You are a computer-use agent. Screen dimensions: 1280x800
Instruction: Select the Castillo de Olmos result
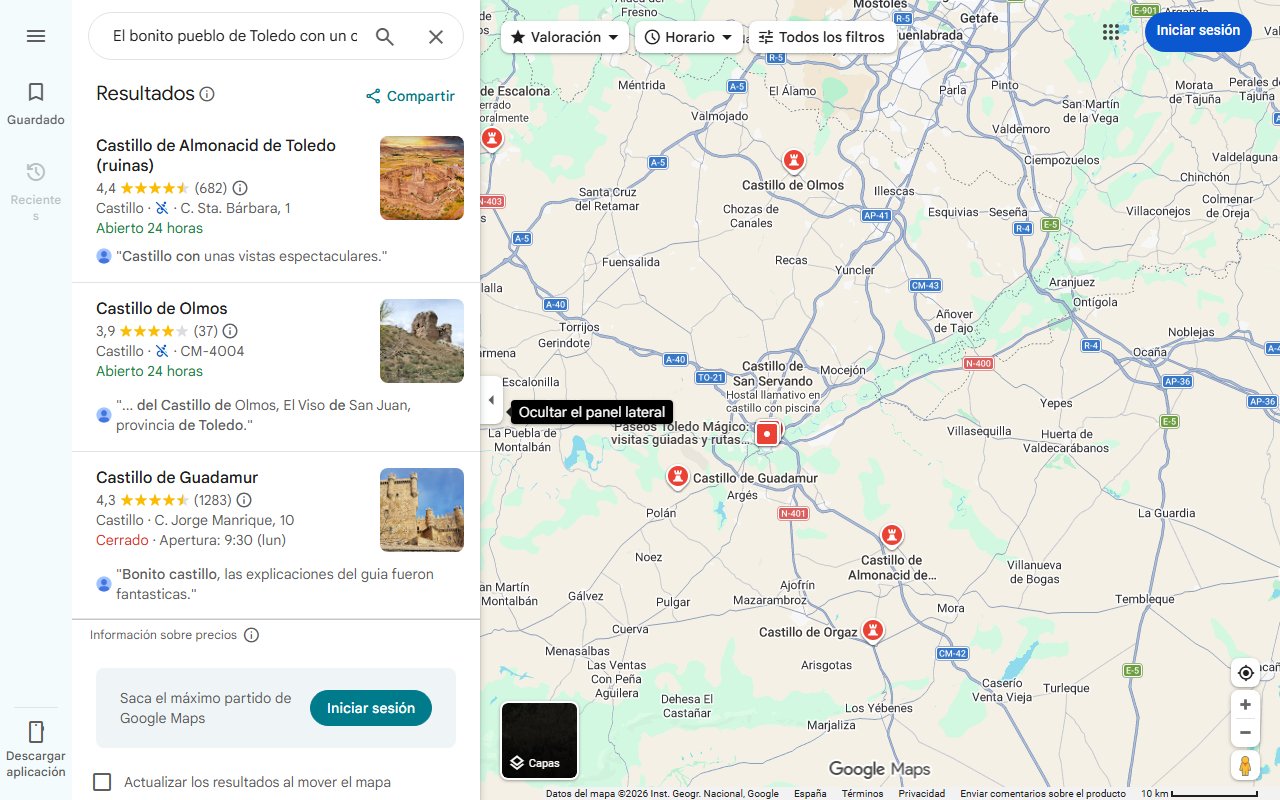[x=162, y=308]
